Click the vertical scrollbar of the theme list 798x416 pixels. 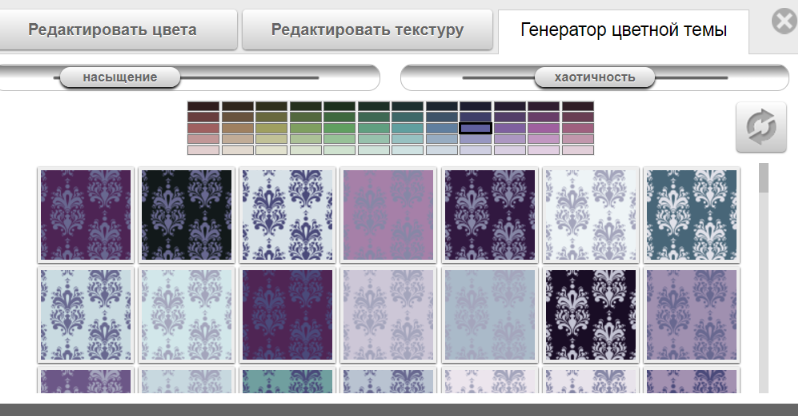(764, 178)
